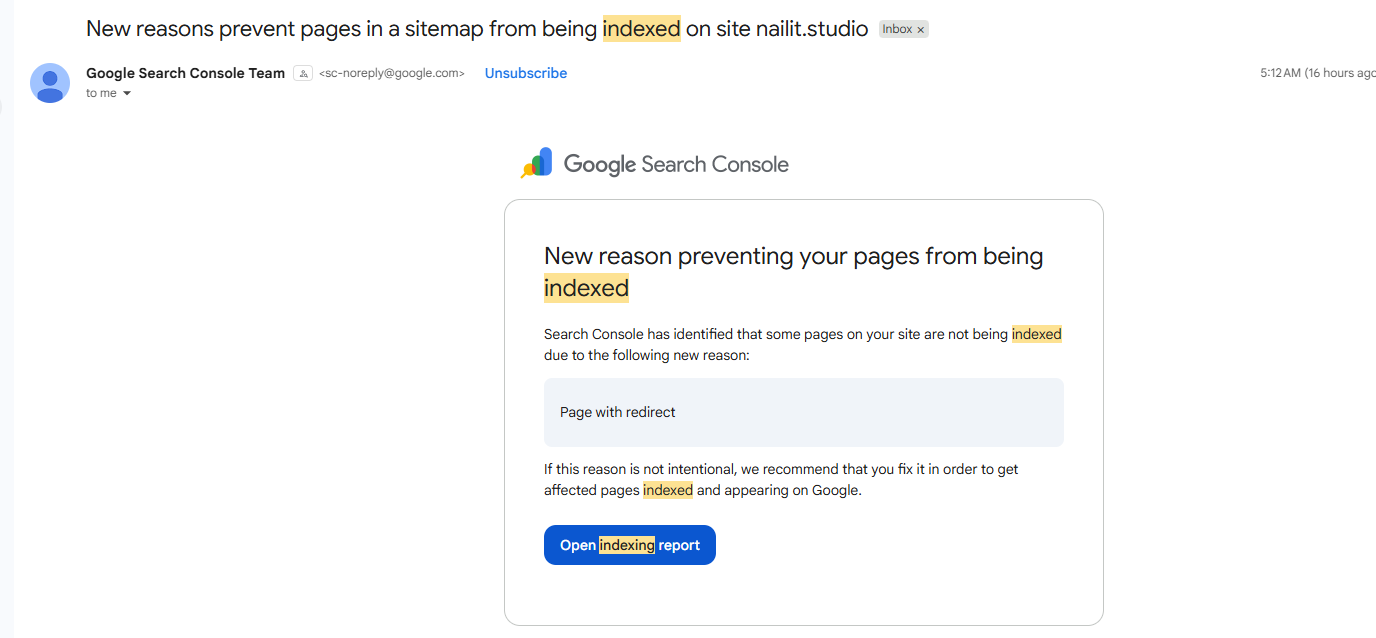The width and height of the screenshot is (1376, 638).
Task: Click the mailing list icon beside sender name
Action: pyautogui.click(x=303, y=73)
